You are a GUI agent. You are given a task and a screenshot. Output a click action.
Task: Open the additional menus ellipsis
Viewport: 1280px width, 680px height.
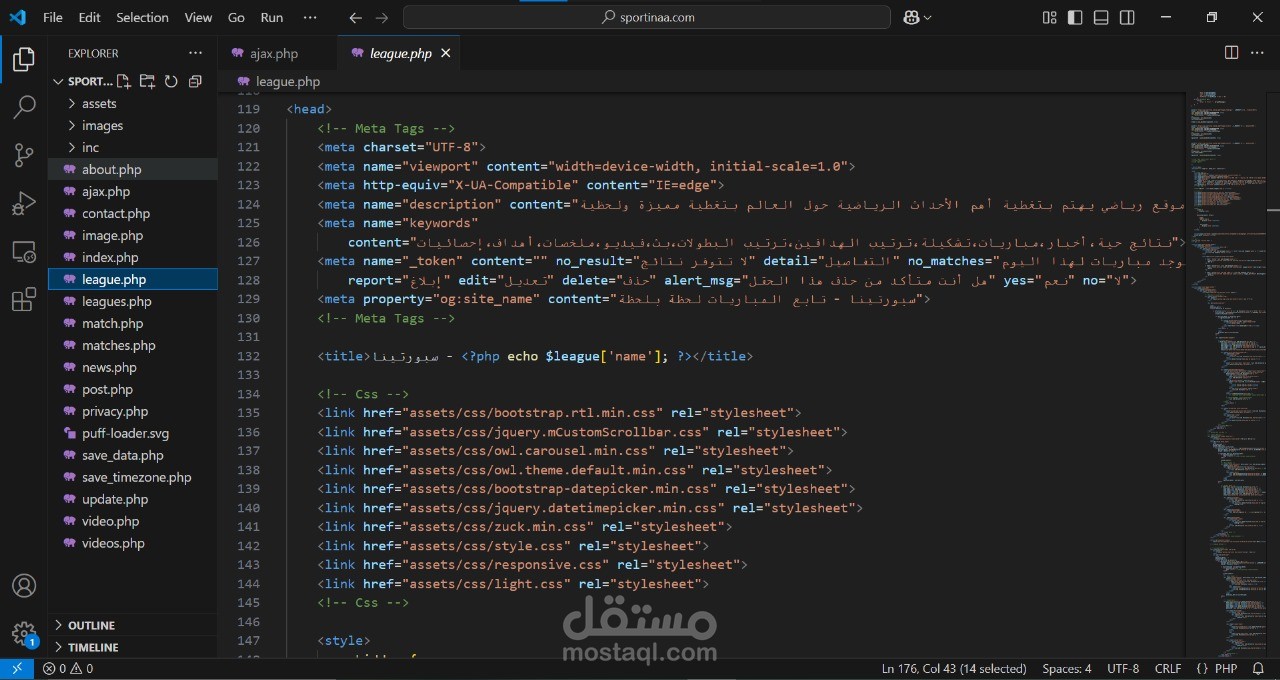coord(310,17)
